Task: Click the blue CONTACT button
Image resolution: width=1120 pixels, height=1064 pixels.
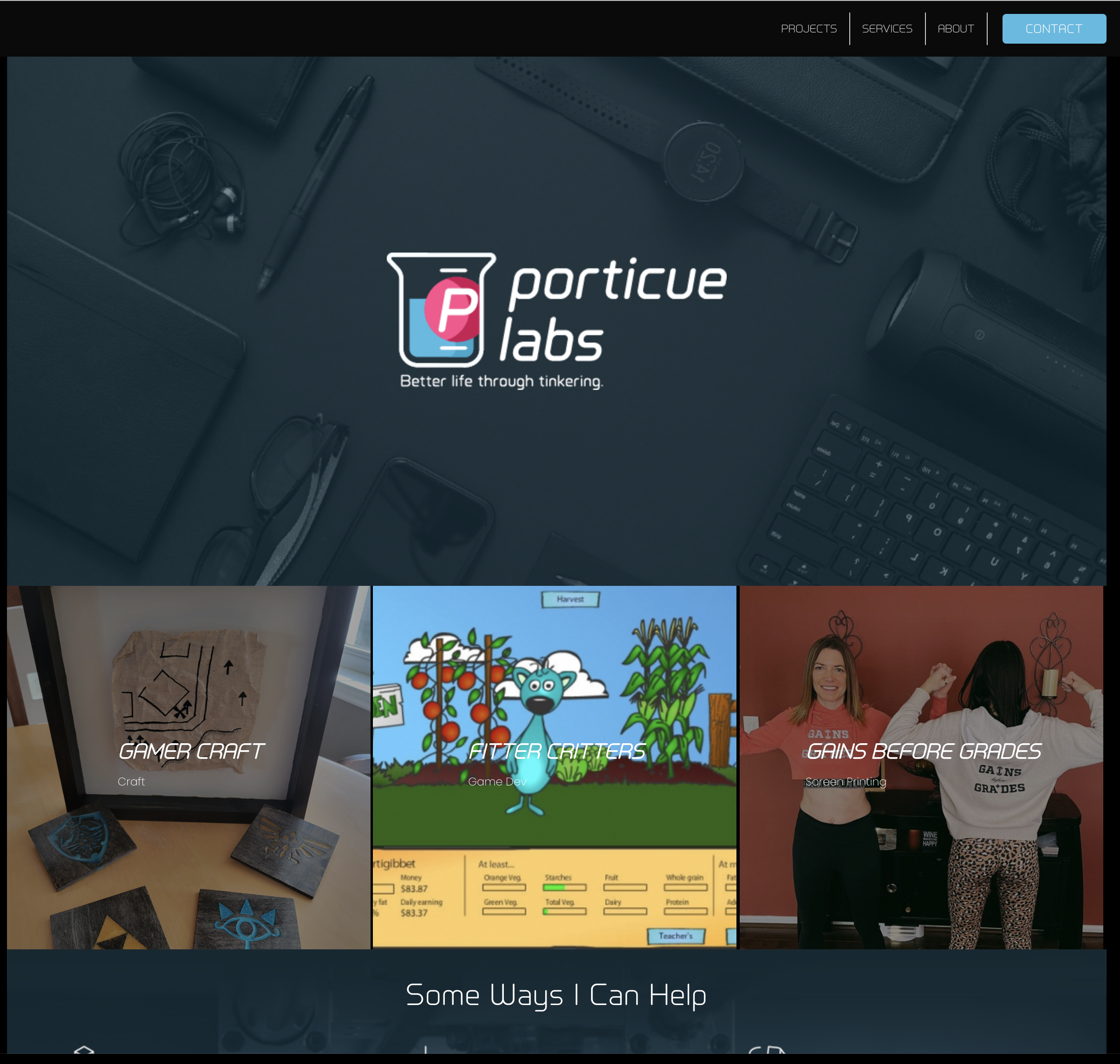Action: tap(1054, 28)
